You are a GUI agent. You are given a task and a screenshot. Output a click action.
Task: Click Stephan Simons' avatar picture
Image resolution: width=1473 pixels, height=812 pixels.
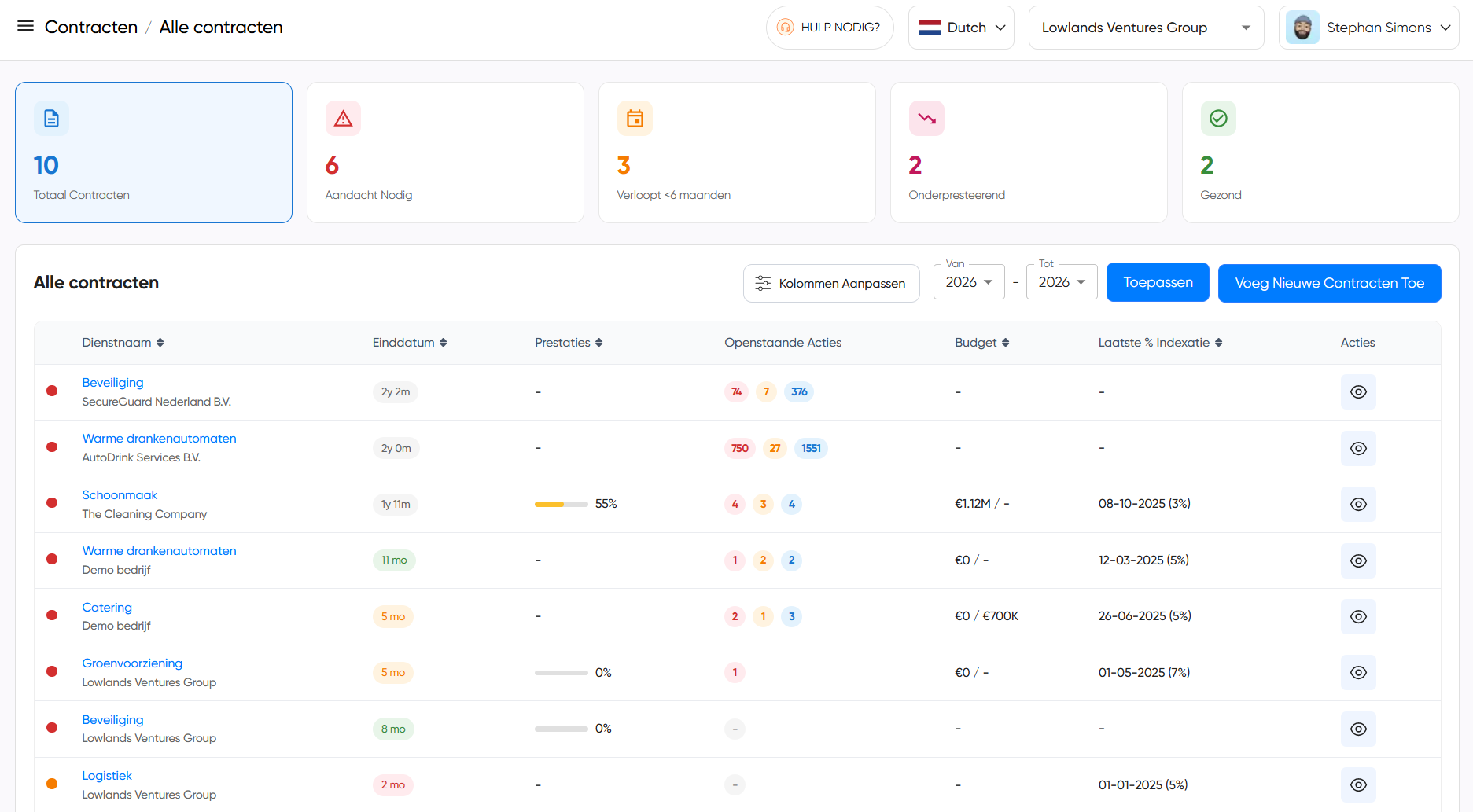(1302, 28)
